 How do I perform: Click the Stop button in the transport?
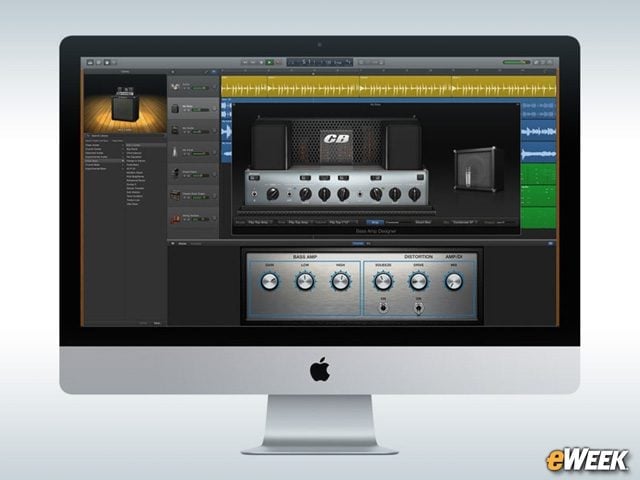(x=261, y=62)
